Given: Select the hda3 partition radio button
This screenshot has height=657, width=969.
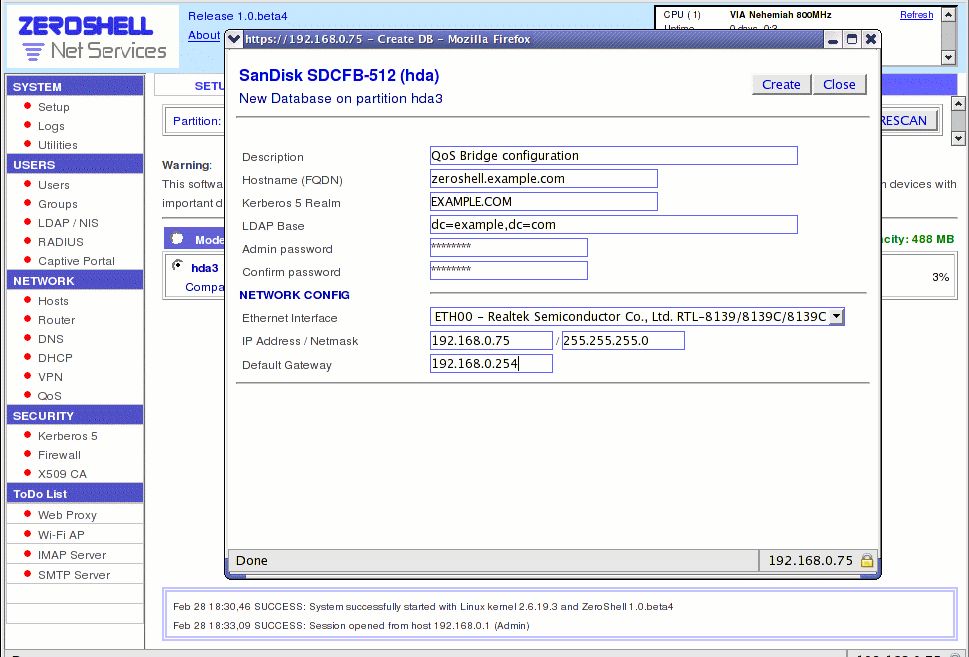Looking at the screenshot, I should pyautogui.click(x=178, y=266).
